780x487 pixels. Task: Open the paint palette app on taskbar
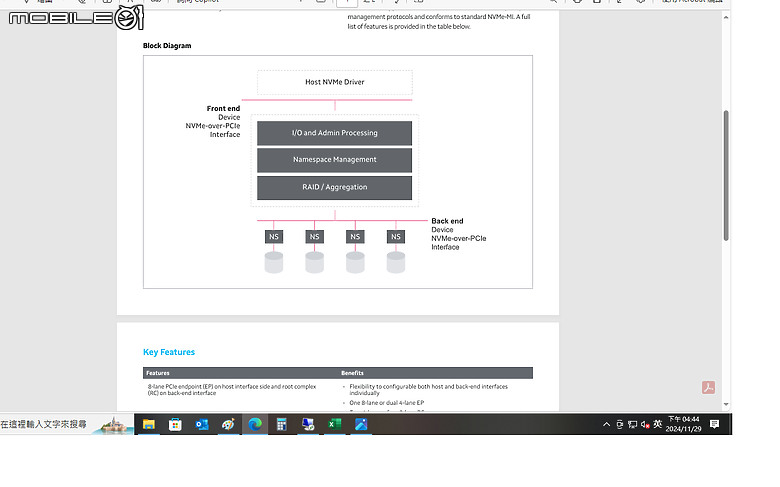tap(228, 424)
